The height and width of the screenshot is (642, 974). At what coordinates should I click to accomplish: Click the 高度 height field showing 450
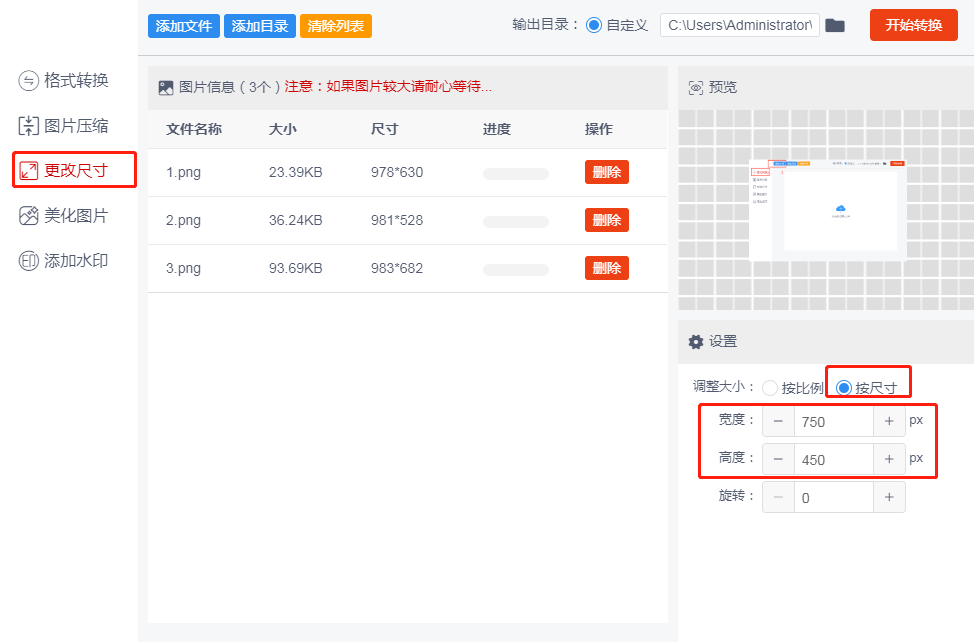tap(834, 459)
